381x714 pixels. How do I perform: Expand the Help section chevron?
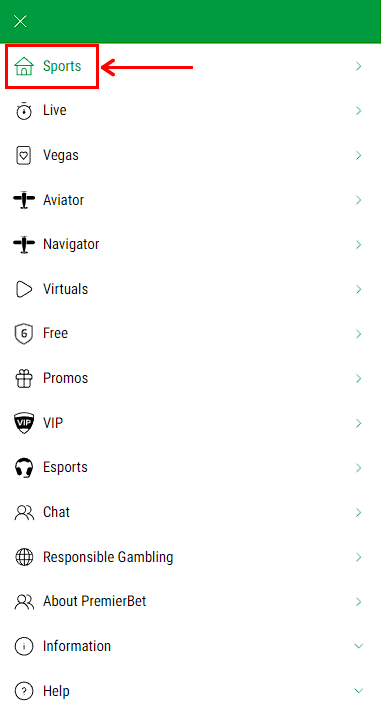click(359, 691)
